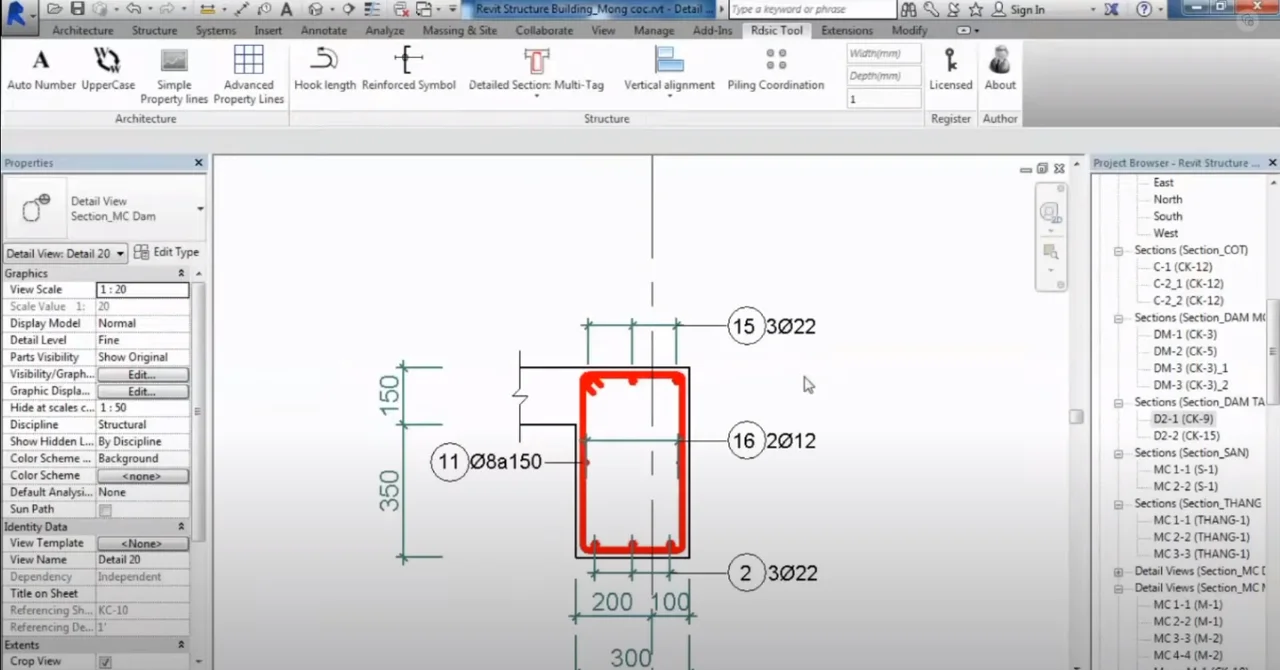Click the Subscription Center key icon
The width and height of the screenshot is (1280, 670).
coord(931,9)
